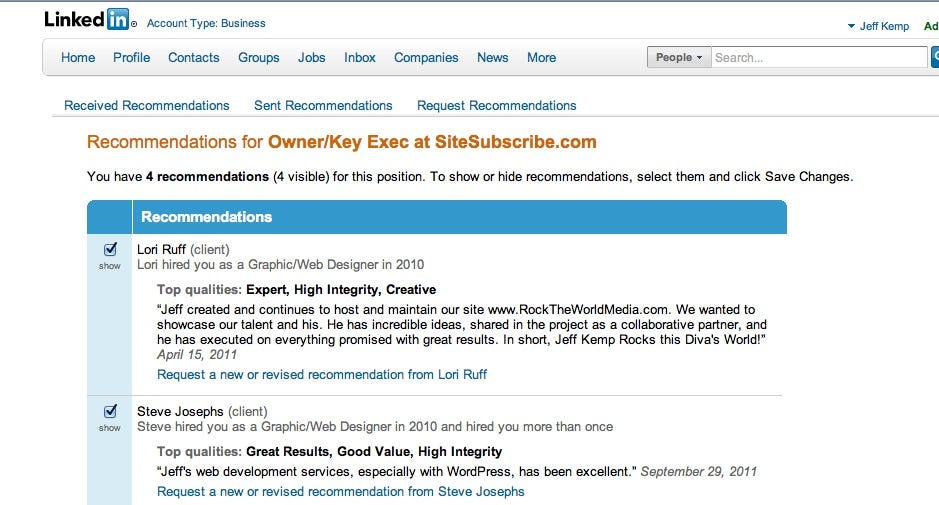Screen dimensions: 939x505
Task: Go to the Home nav item
Action: 78,58
